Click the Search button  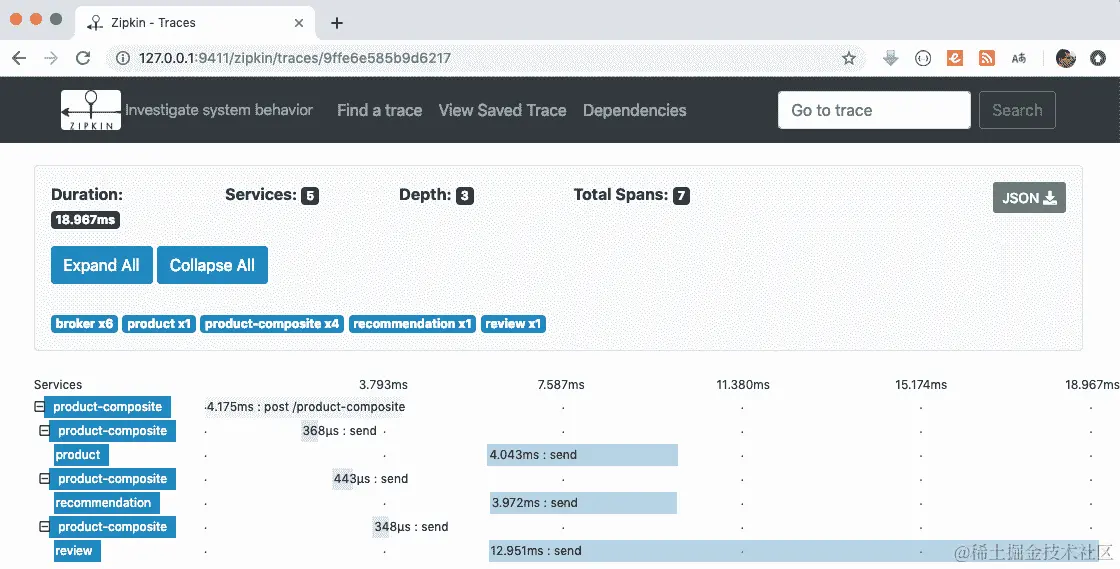(1017, 110)
